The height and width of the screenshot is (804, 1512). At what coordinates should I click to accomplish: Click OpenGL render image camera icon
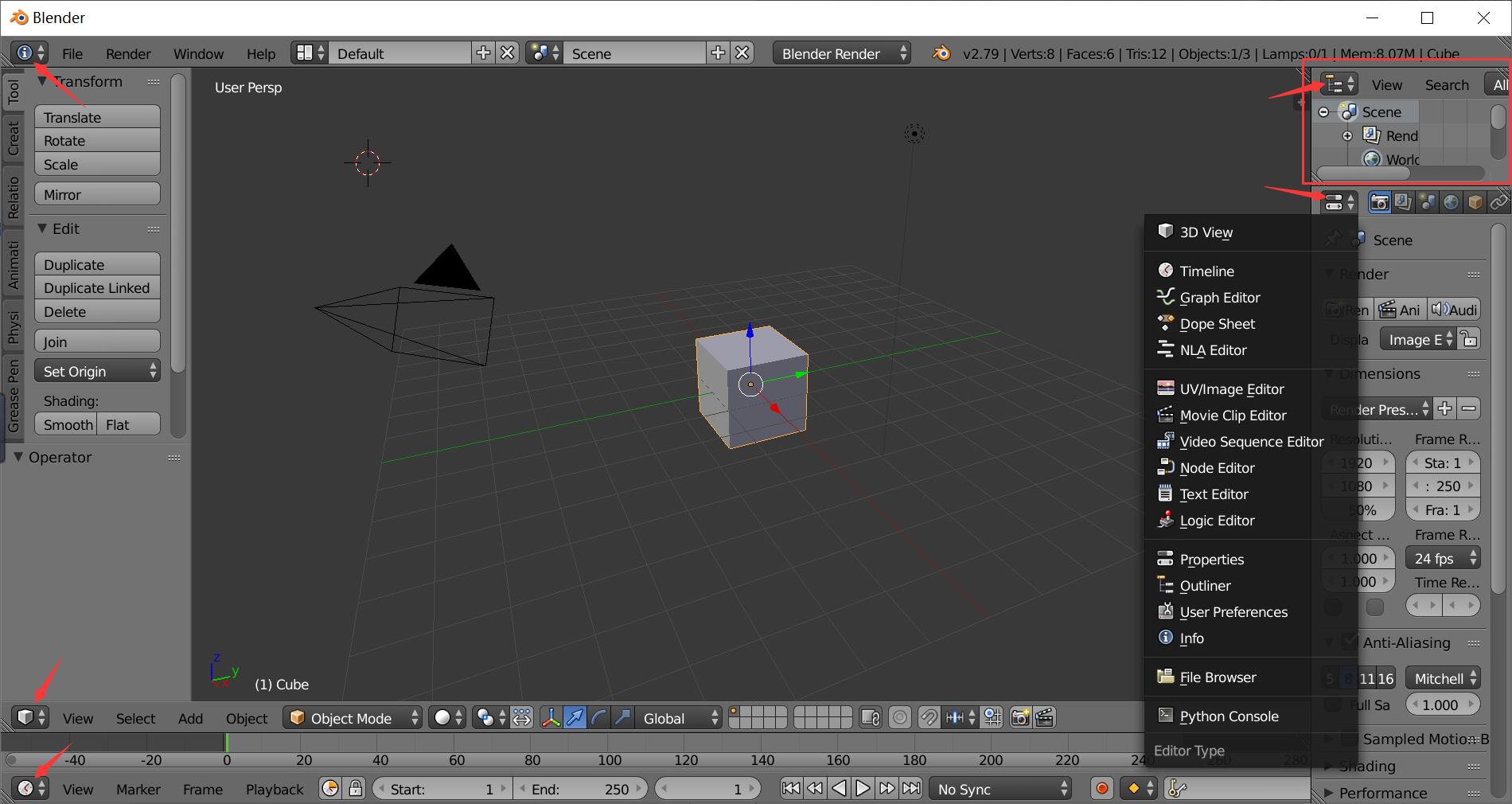coord(1020,717)
